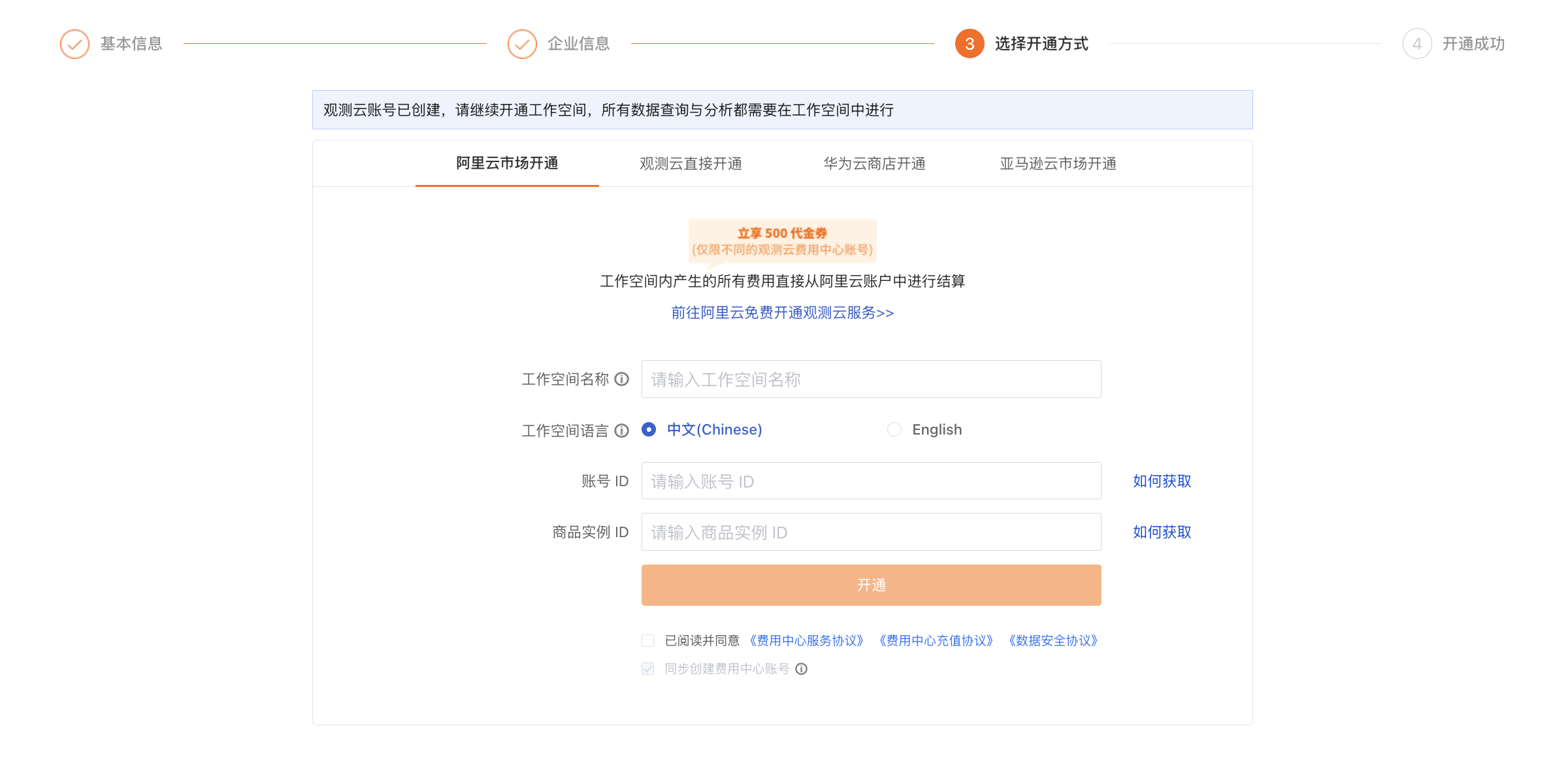Click the orange 开通 button
Image resolution: width=1568 pixels, height=758 pixels.
(871, 585)
